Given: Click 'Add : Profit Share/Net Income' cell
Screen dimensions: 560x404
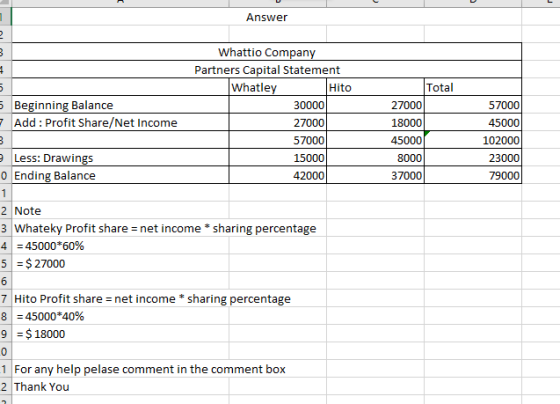Looking at the screenshot, I should coord(120,122).
